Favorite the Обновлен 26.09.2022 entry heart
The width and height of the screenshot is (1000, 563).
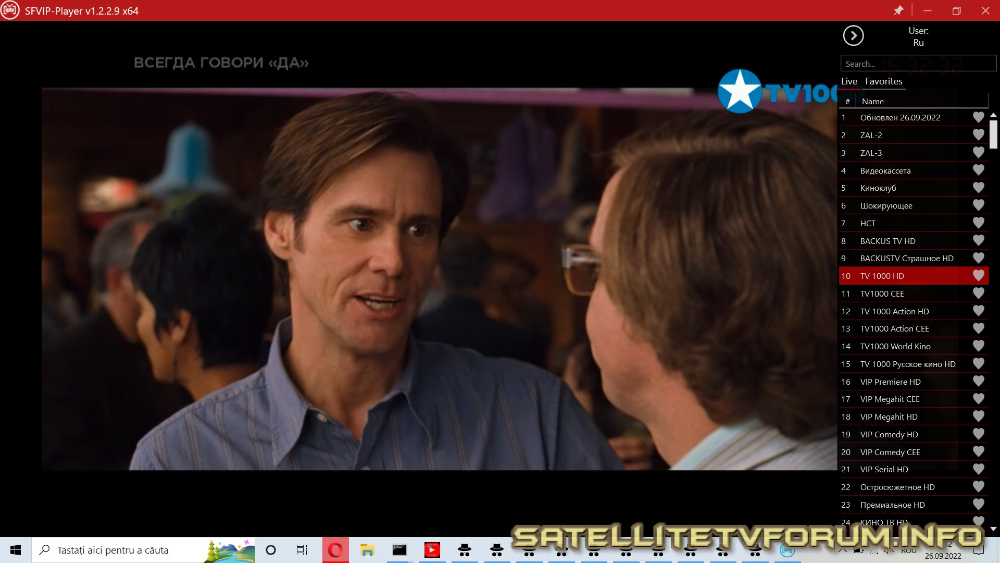(978, 117)
